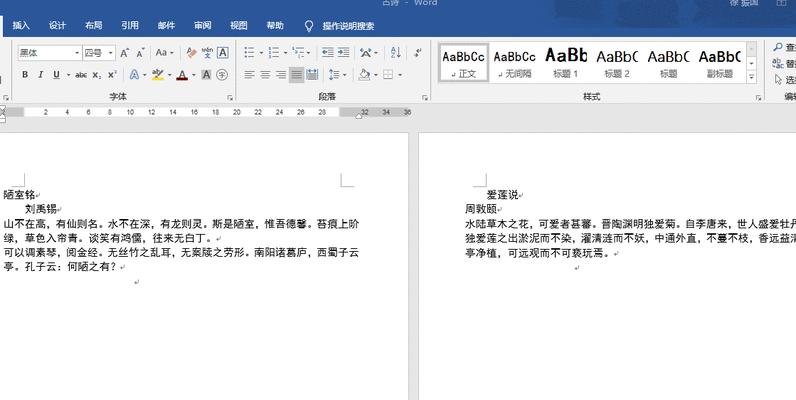Apply character border icon
Viewport: 796px width, 400px height.
pos(222,53)
